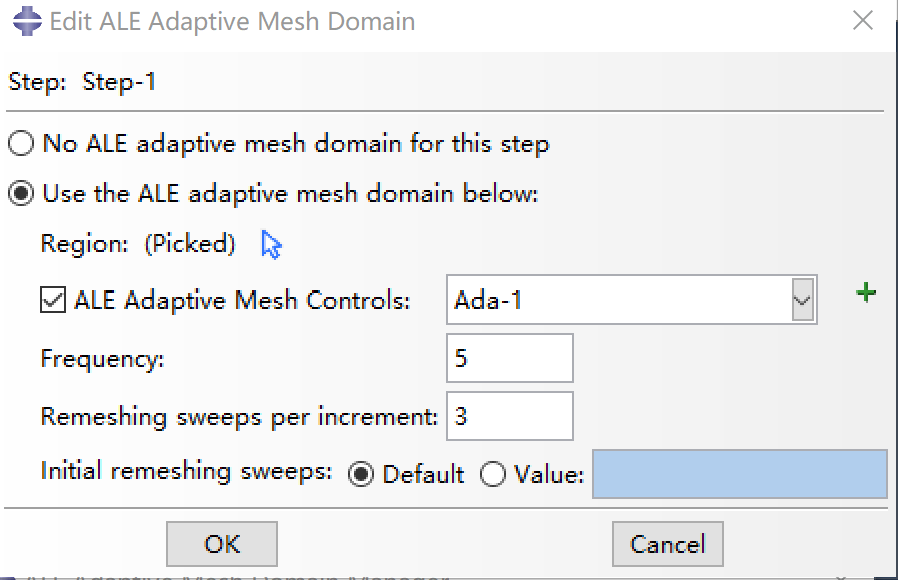The height and width of the screenshot is (580, 898).
Task: Choose Value for initial remeshing sweeps
Action: 492,473
